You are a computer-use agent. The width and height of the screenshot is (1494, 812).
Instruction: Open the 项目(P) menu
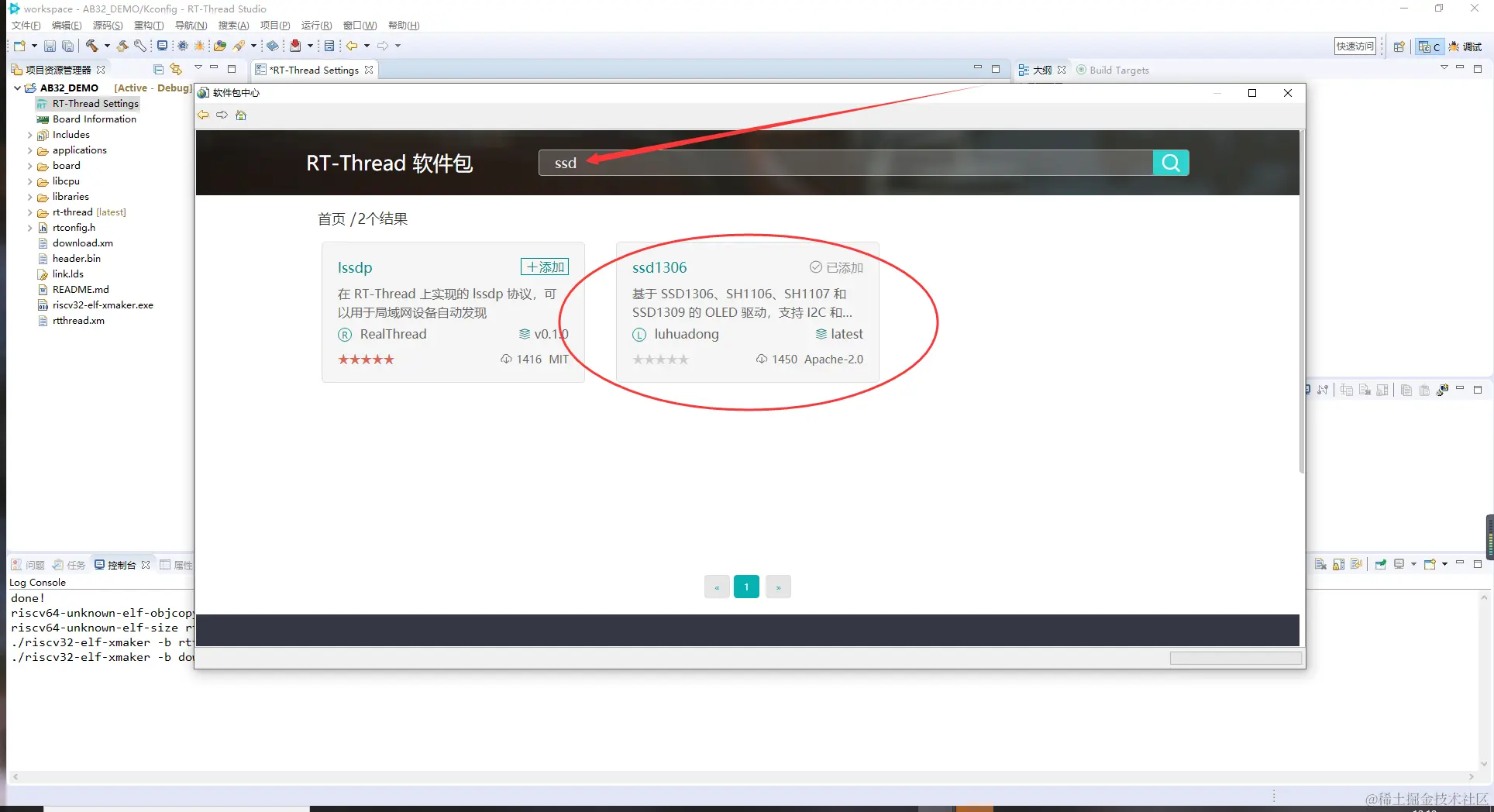pos(275,26)
